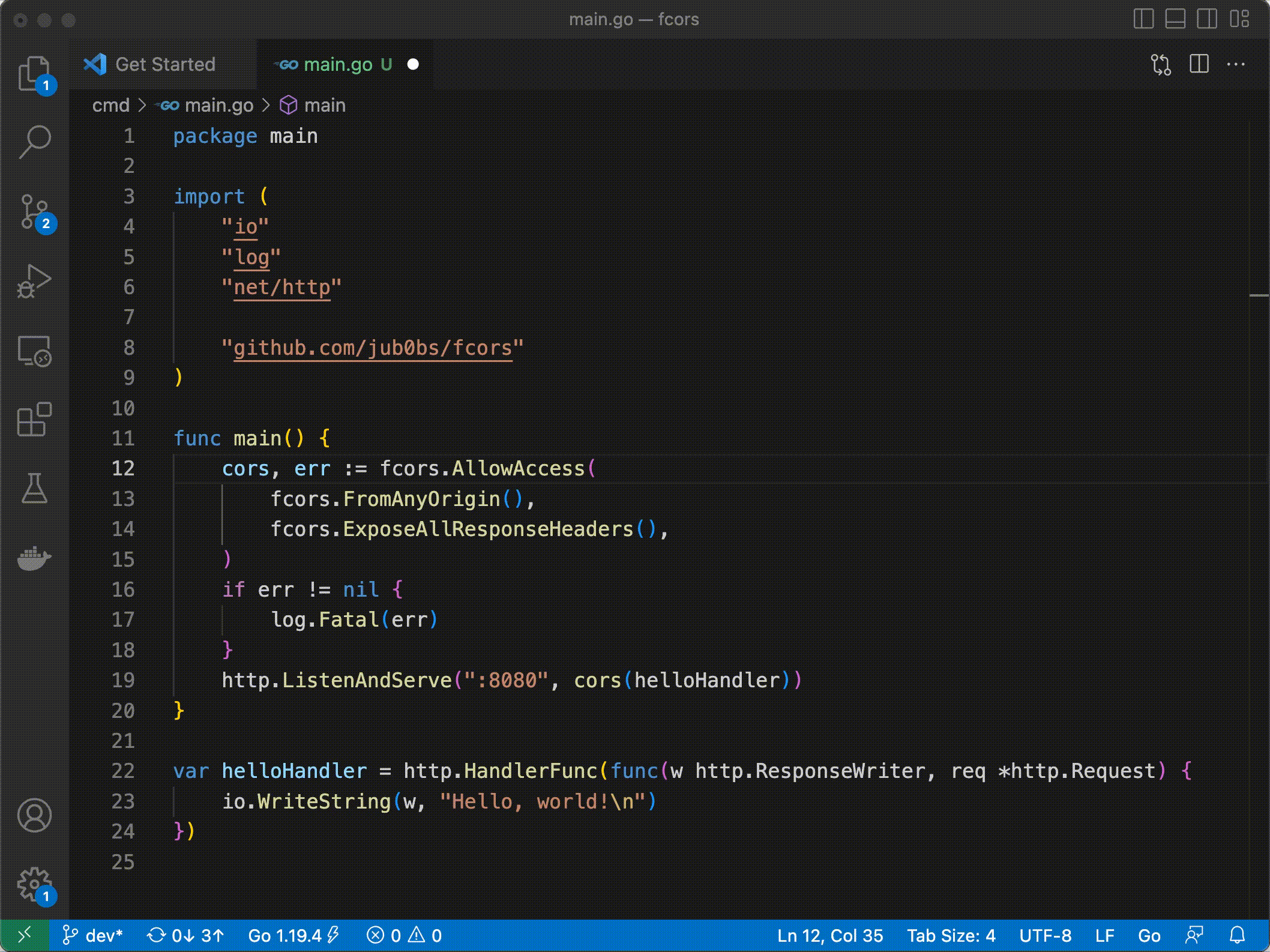This screenshot has height=952, width=1270.
Task: Change indentation via Tab Size: 4
Action: (951, 935)
